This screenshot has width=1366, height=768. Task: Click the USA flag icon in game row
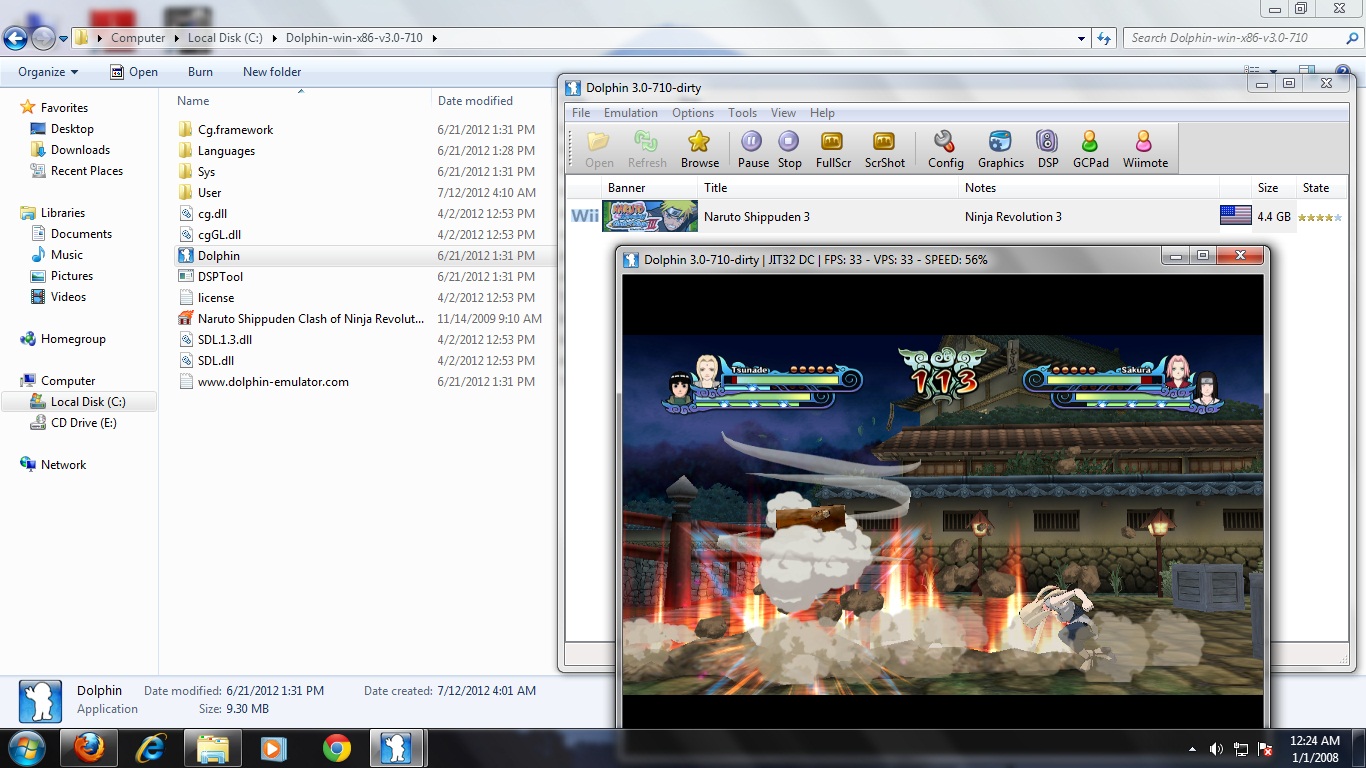click(x=1235, y=215)
